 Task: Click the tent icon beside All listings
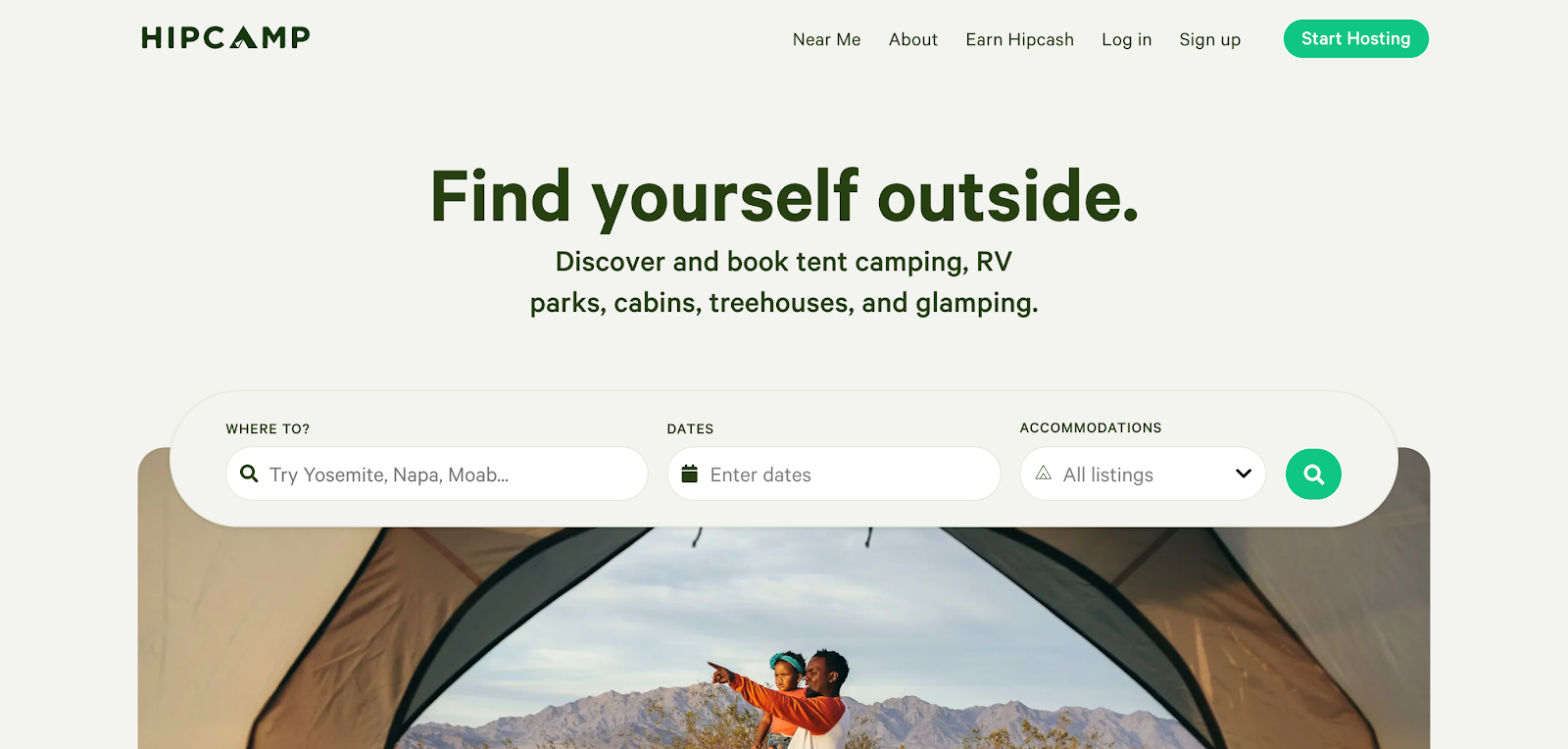pyautogui.click(x=1044, y=474)
